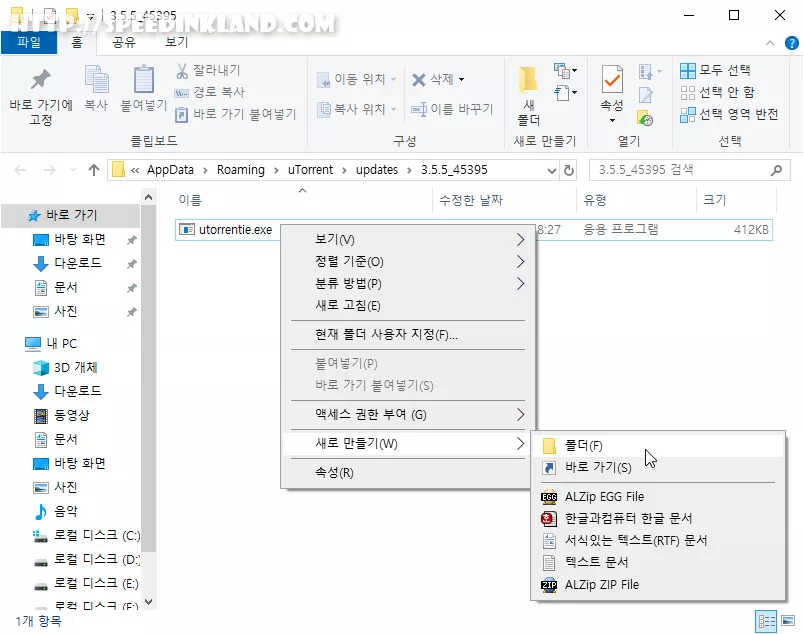The image size is (804, 634).
Task: Open 3D 개체 in navigation pane
Action: 65,367
